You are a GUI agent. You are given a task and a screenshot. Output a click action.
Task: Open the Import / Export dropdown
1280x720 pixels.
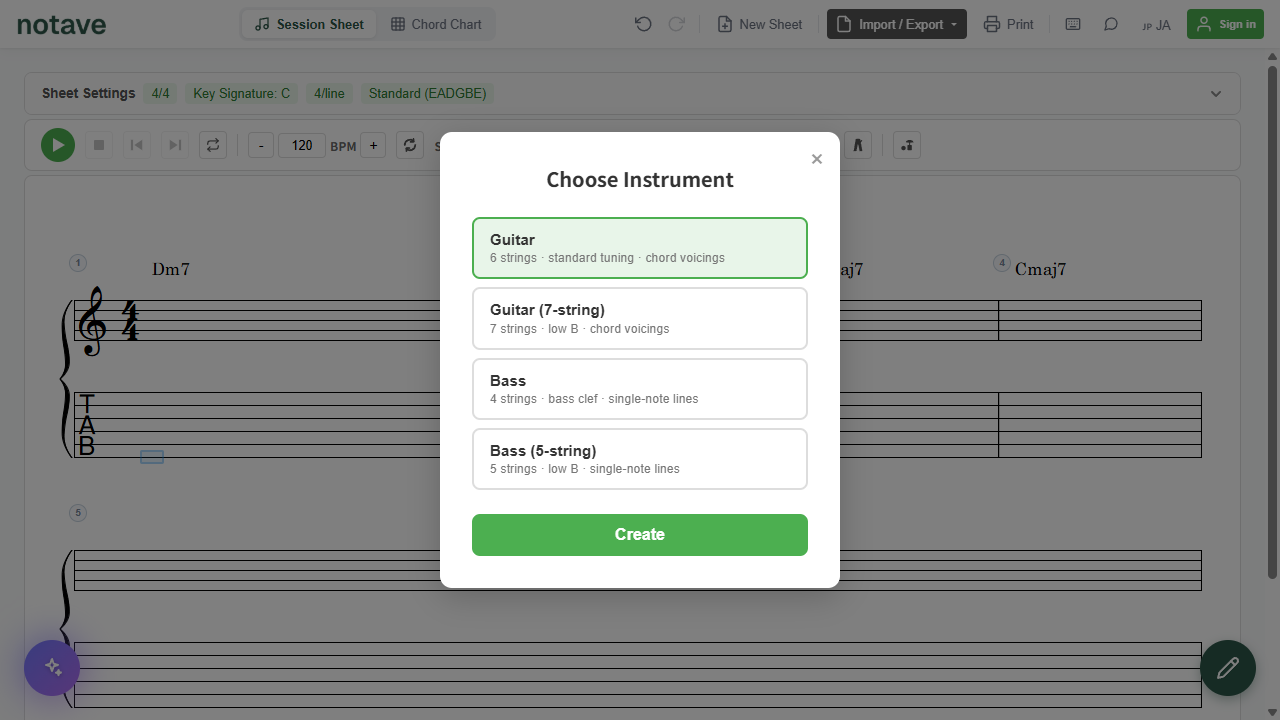point(897,24)
